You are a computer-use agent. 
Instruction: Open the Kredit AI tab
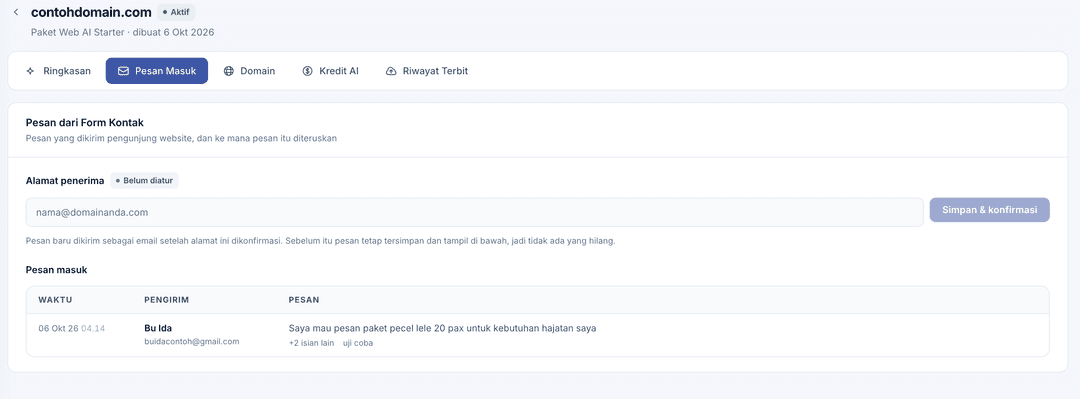tap(331, 71)
